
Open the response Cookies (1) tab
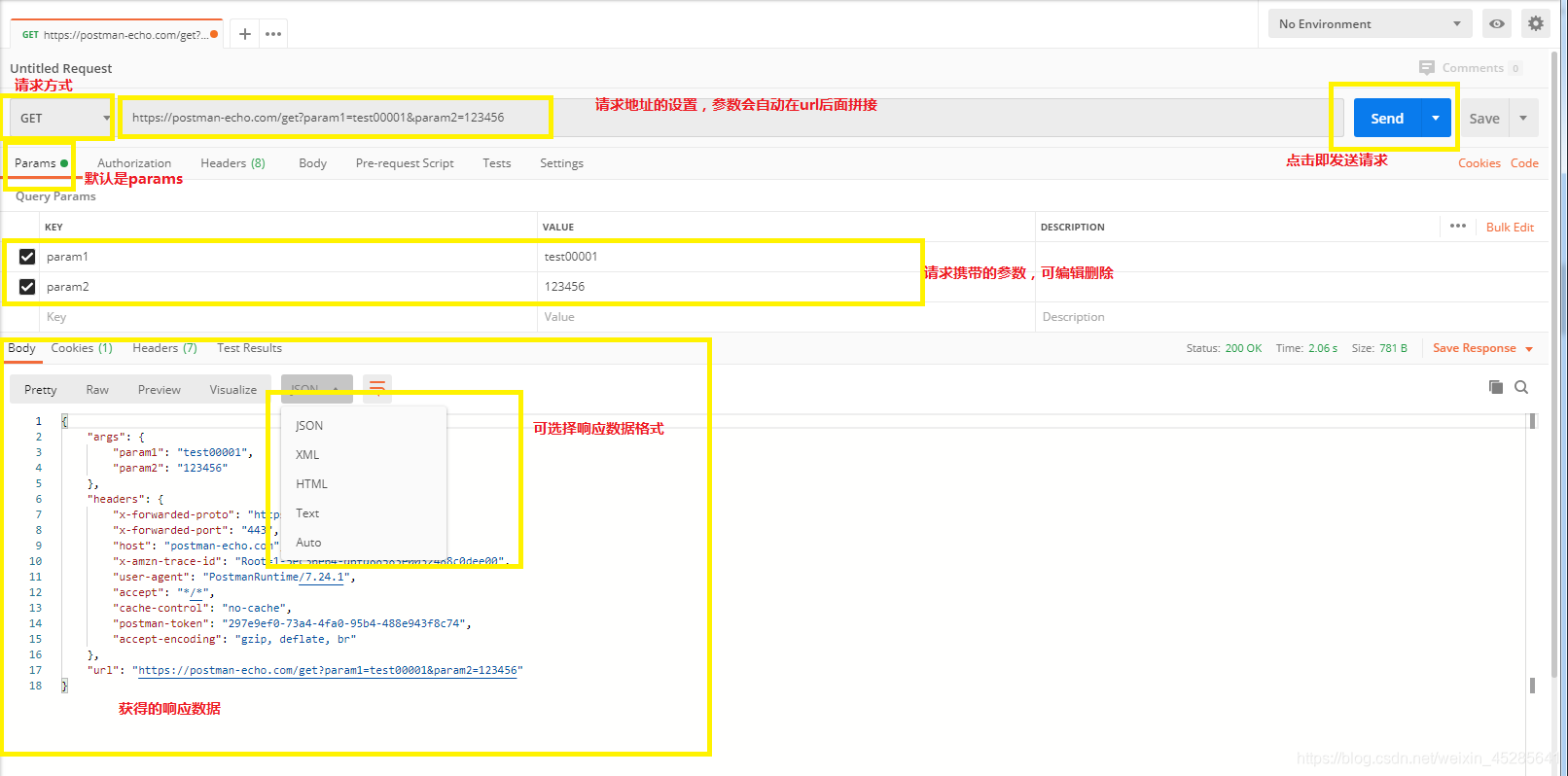tap(82, 348)
